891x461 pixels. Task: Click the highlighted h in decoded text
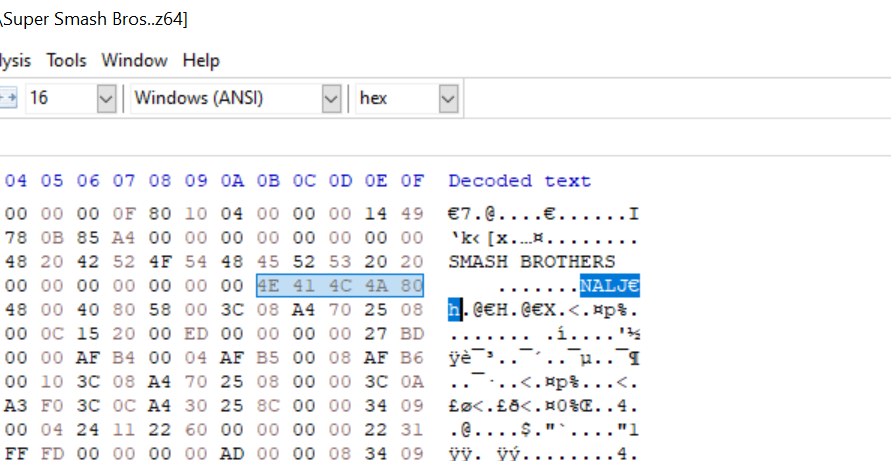454,310
